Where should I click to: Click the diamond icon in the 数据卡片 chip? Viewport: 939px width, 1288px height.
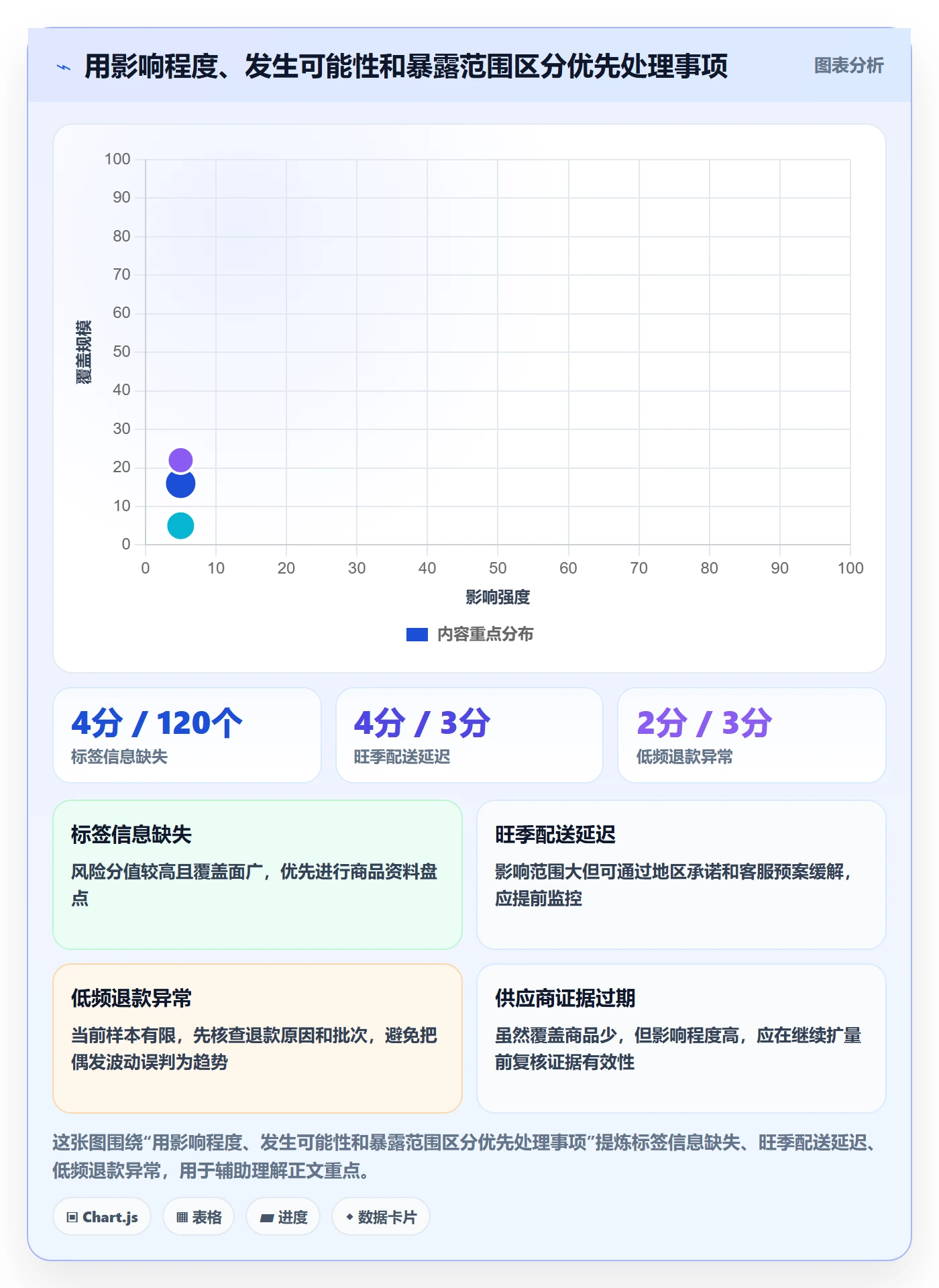coord(349,1217)
